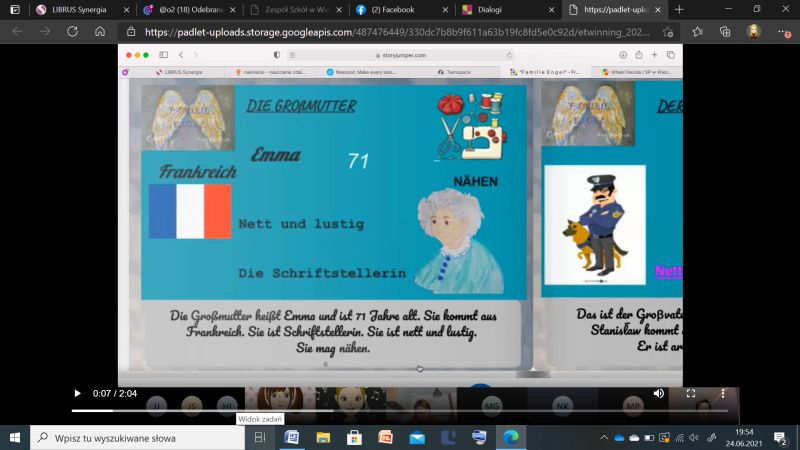Refresh the current page
Image resolution: width=800 pixels, height=450 pixels.
(72, 31)
